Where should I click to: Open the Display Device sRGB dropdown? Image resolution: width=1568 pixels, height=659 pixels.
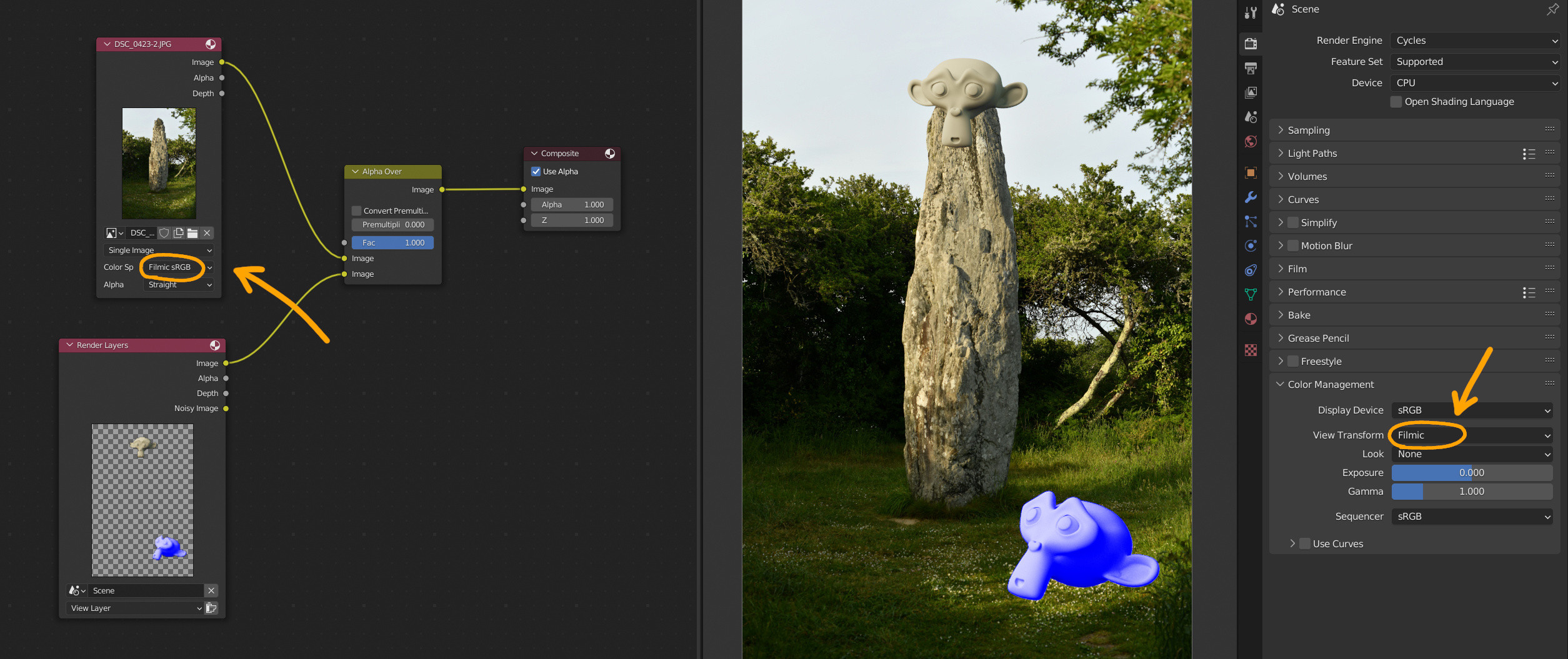pos(1472,410)
